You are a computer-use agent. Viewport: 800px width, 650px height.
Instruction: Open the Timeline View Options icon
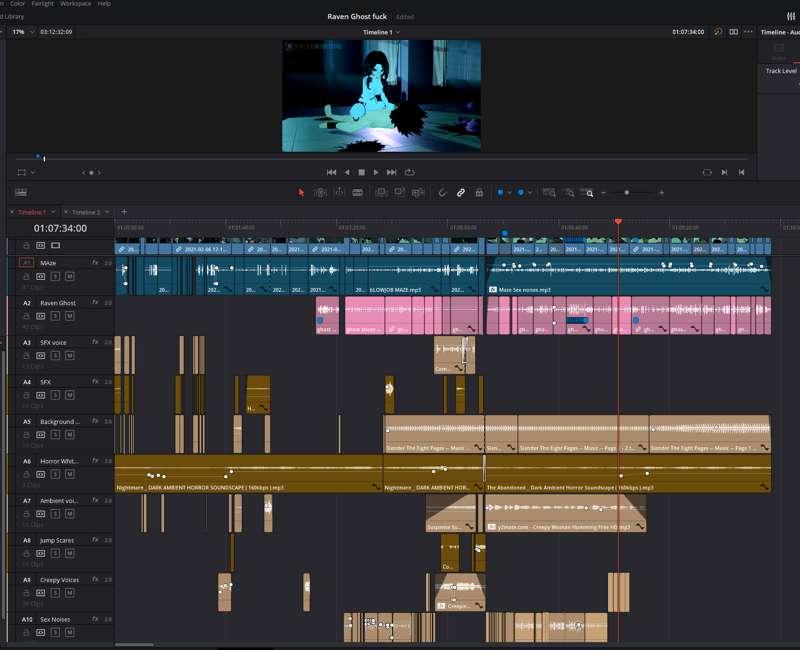[x=21, y=192]
